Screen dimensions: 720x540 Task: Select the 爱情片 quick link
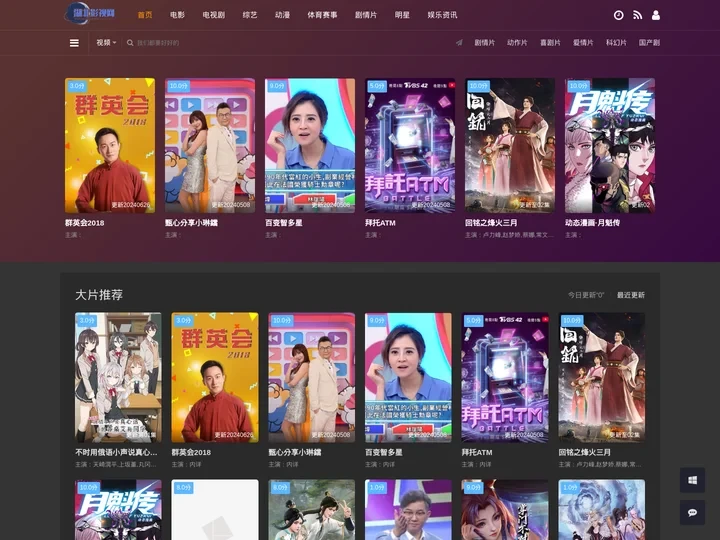(x=583, y=43)
